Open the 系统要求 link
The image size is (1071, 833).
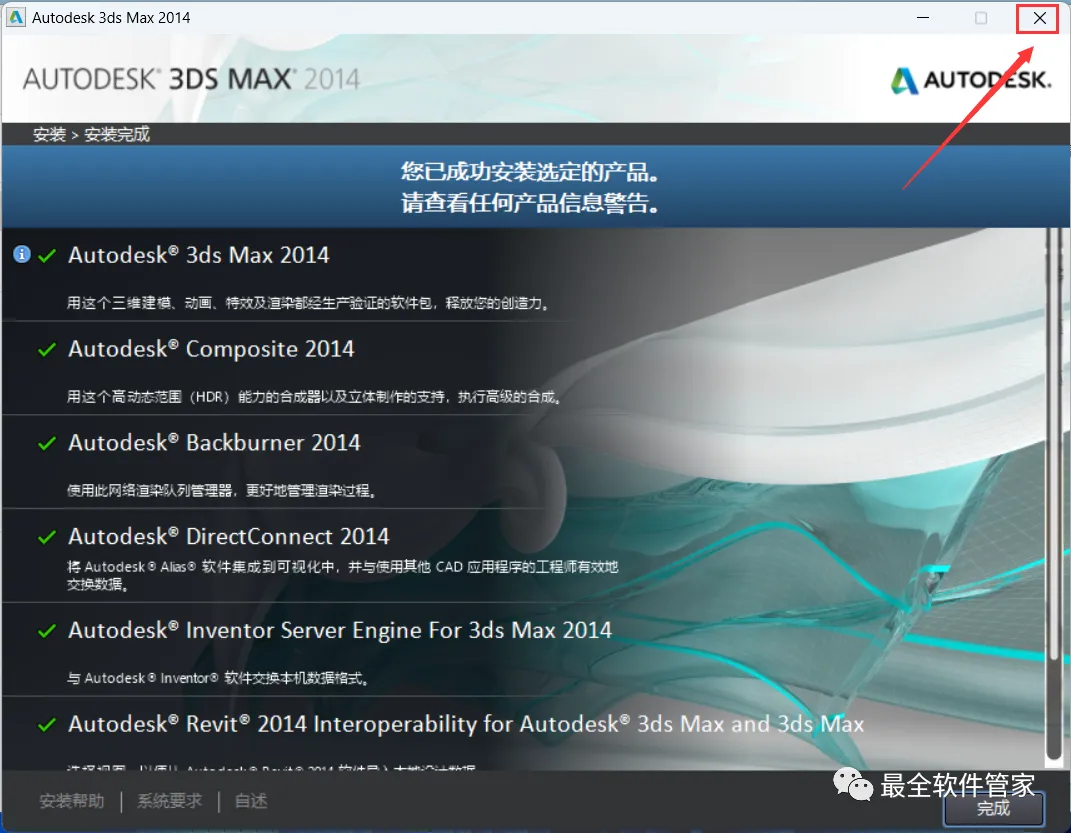[169, 801]
